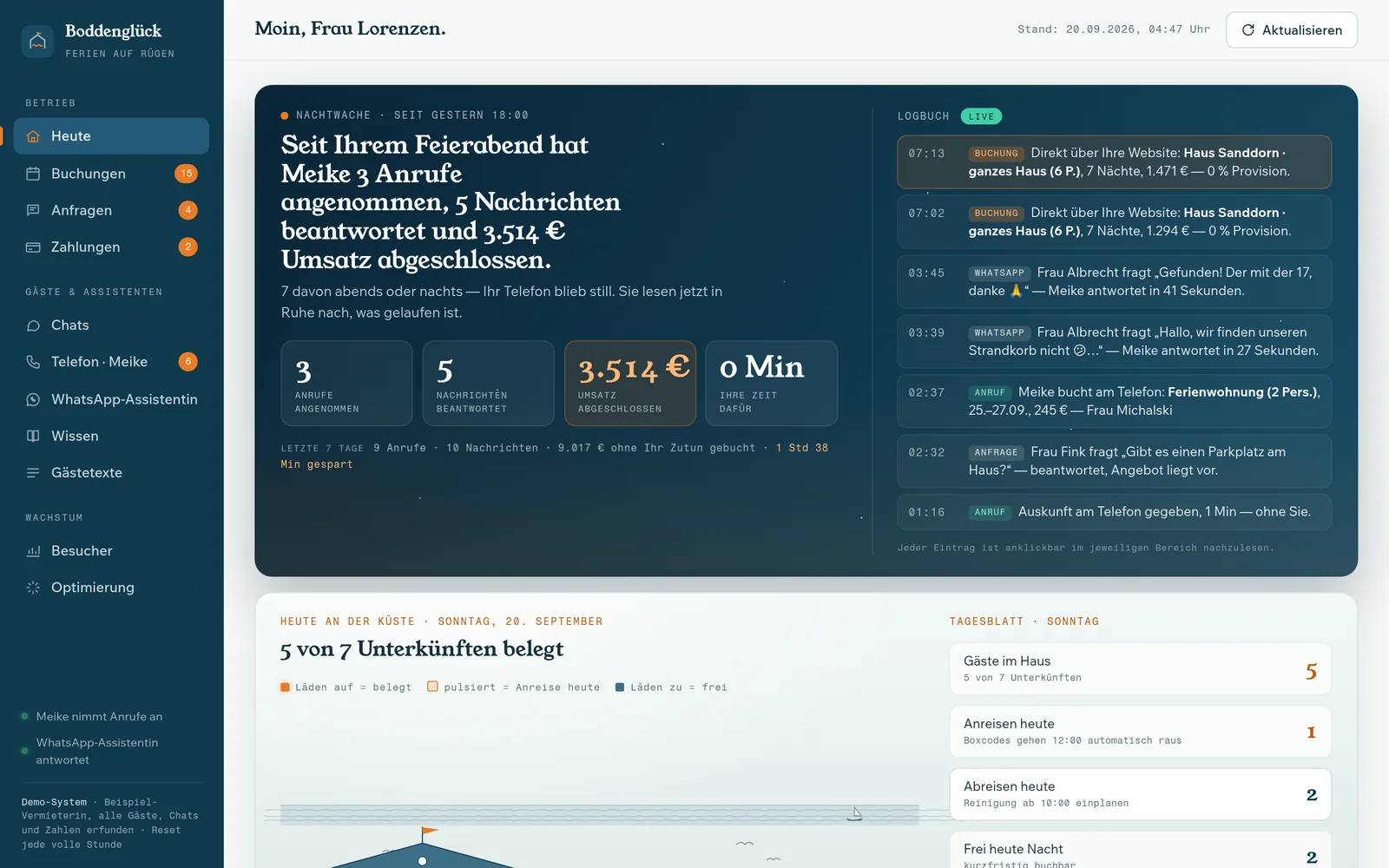Click the blue Läden zu legend swatch
This screenshot has width=1389, height=868.
point(620,687)
